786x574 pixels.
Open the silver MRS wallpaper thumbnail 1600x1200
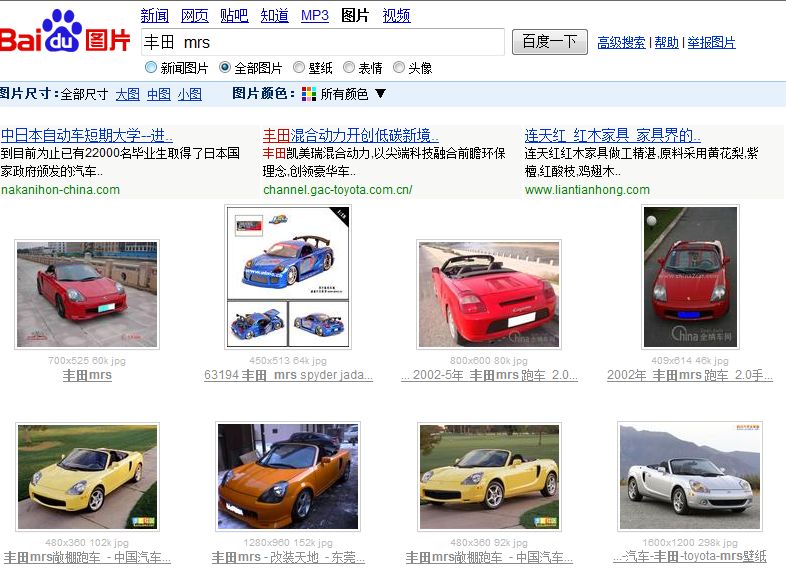point(690,477)
